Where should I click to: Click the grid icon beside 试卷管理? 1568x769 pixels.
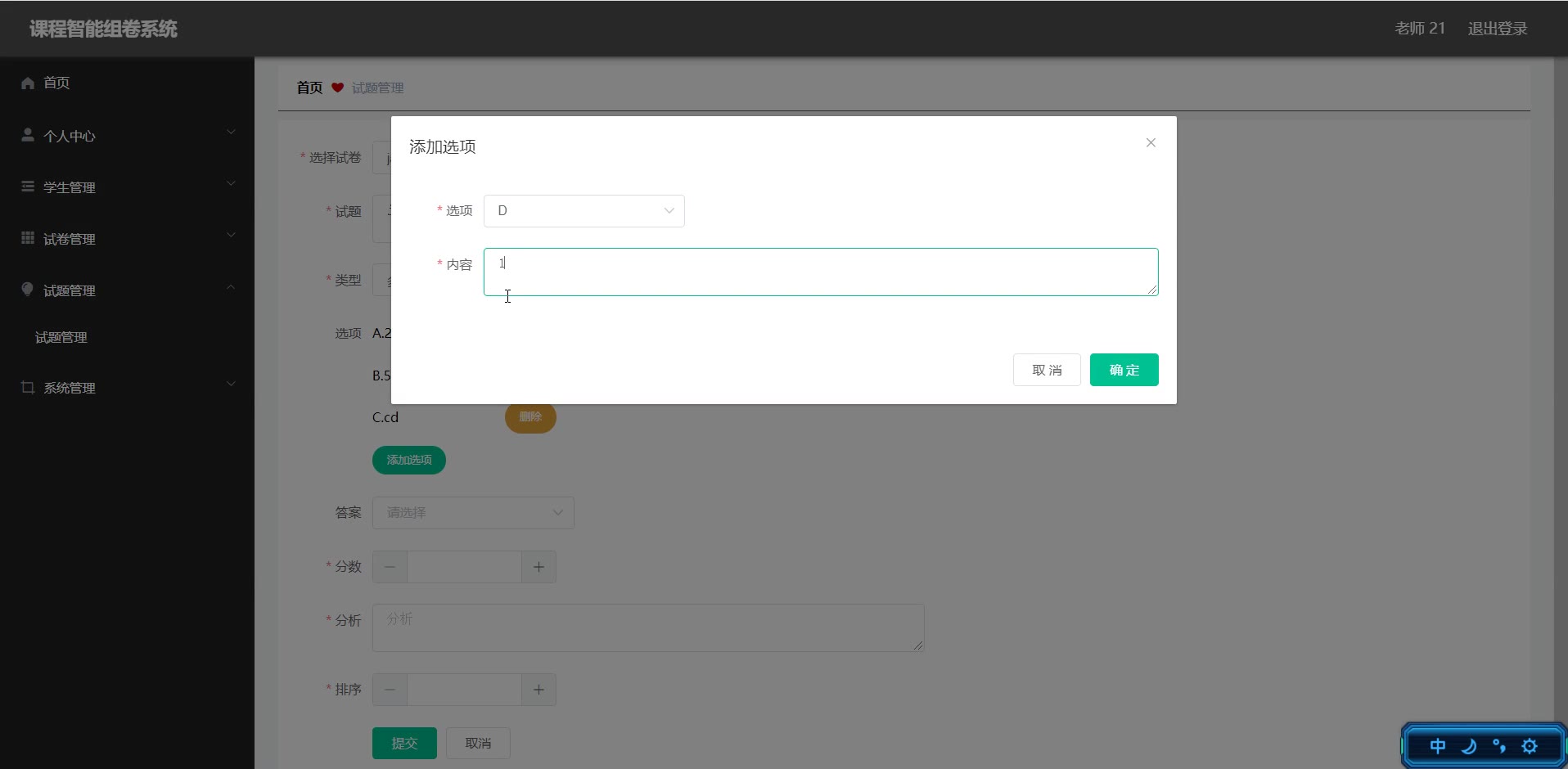(x=28, y=238)
